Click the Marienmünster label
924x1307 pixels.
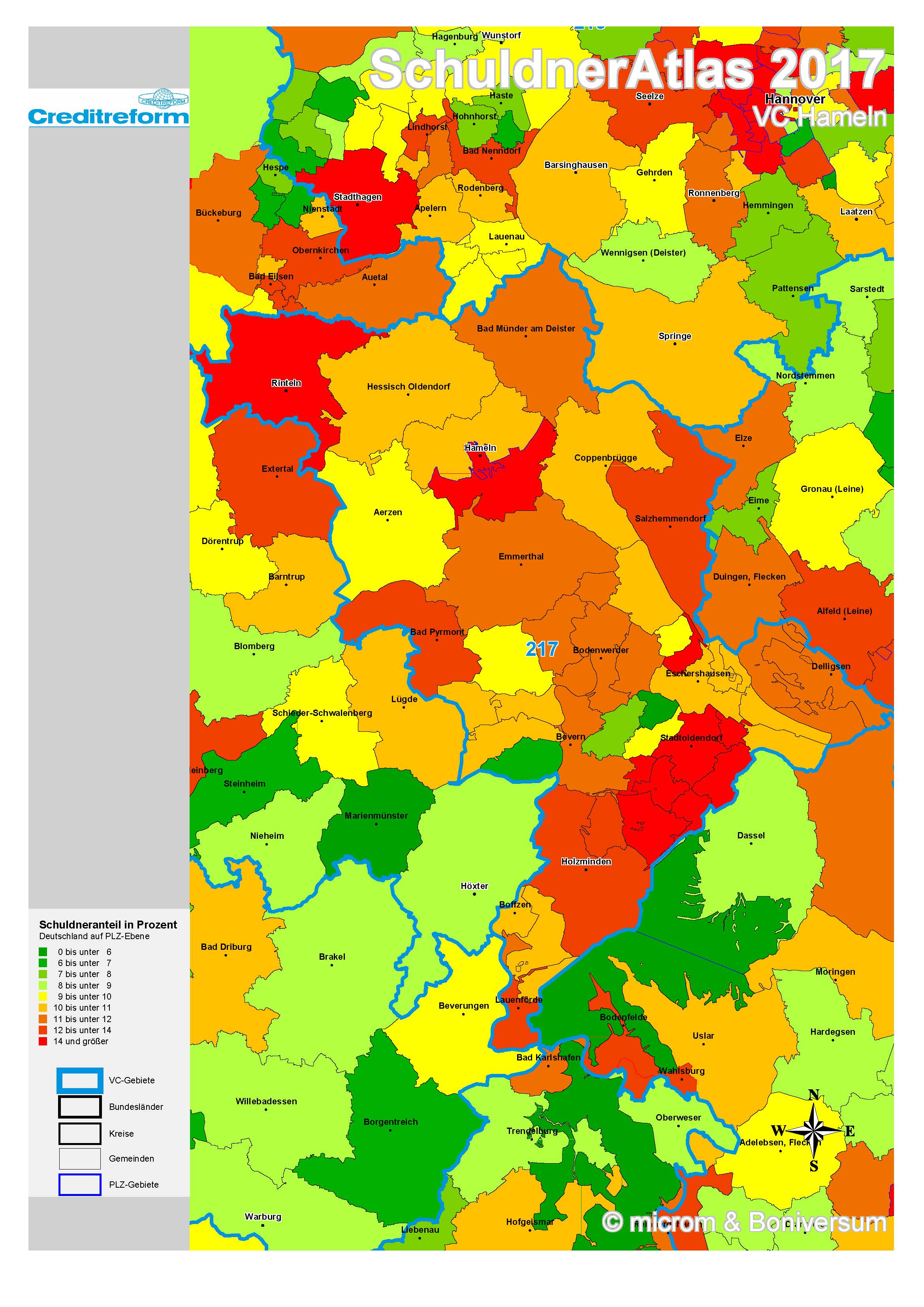376,816
